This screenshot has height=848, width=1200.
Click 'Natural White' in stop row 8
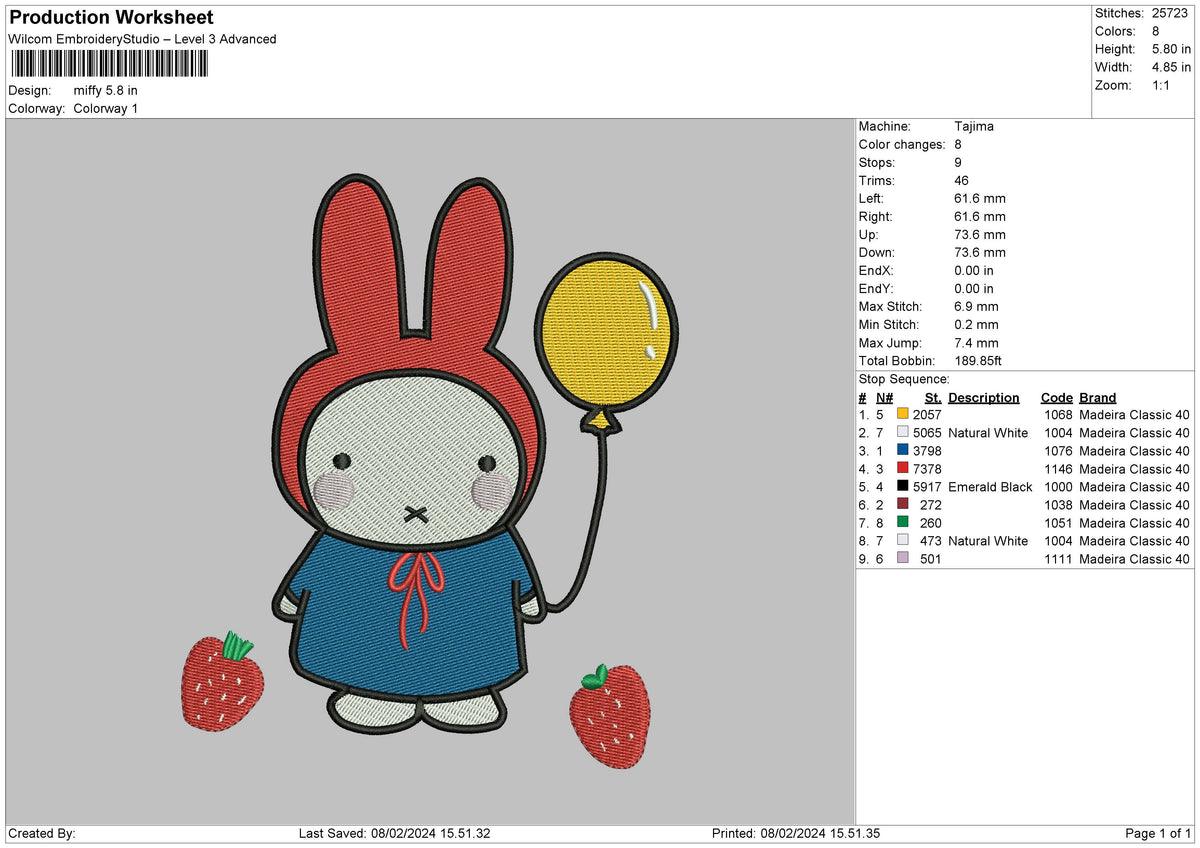coord(988,541)
